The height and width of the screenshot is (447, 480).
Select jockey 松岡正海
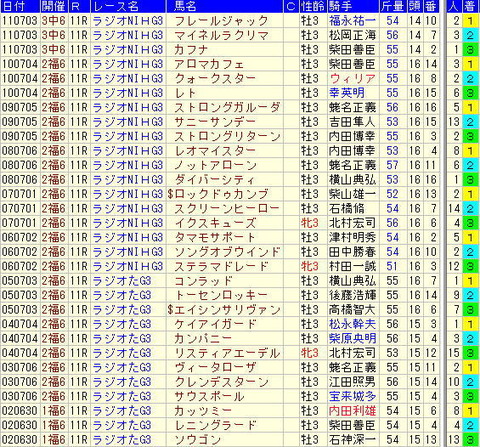pos(352,35)
